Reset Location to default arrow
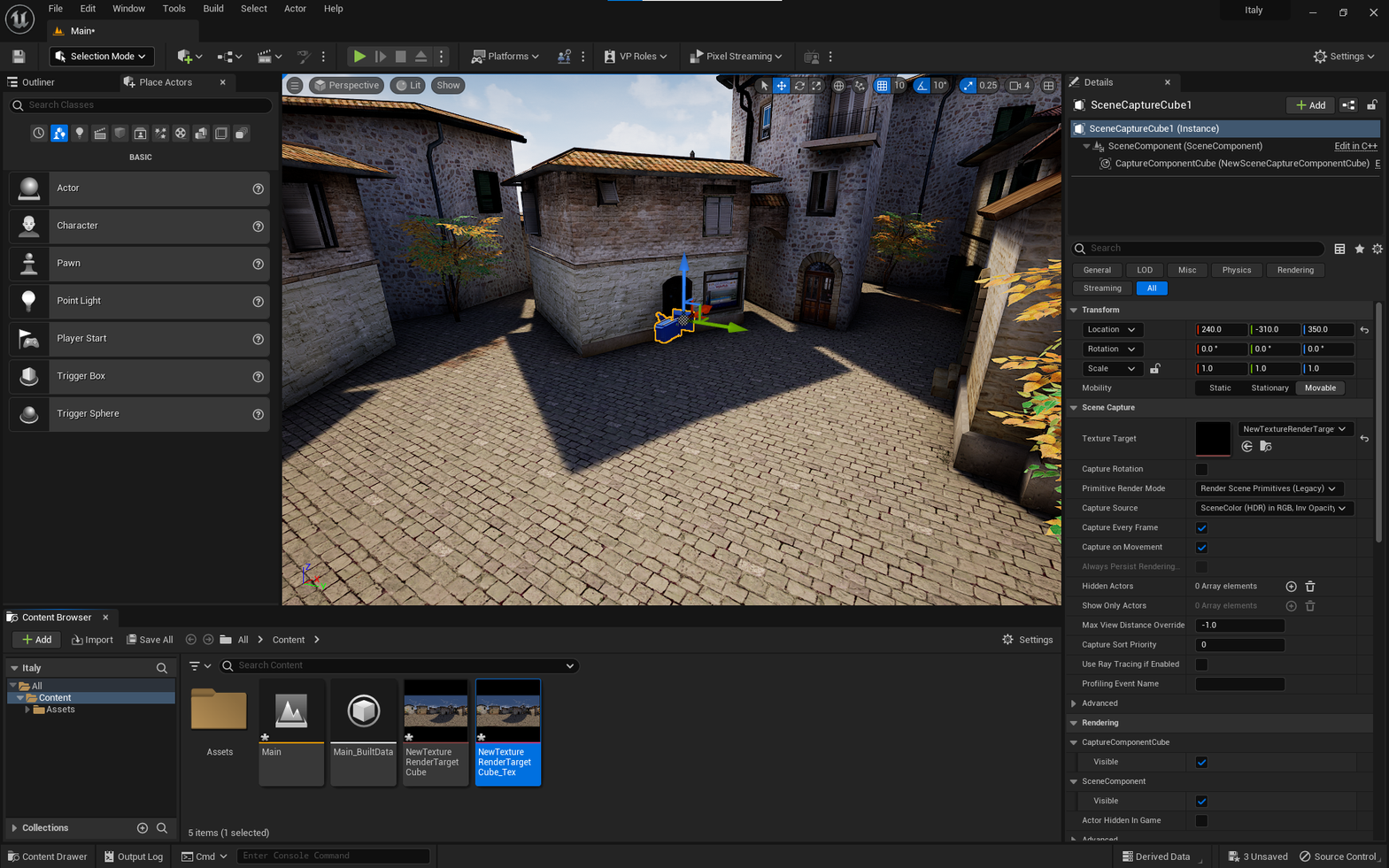 [x=1364, y=330]
